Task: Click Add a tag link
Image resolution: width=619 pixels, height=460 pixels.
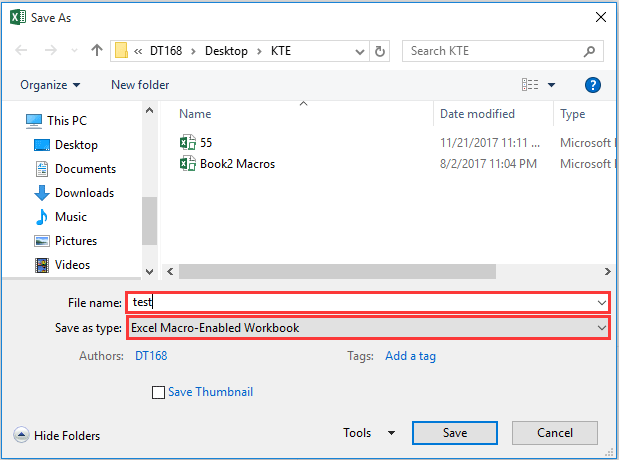Action: (x=410, y=355)
